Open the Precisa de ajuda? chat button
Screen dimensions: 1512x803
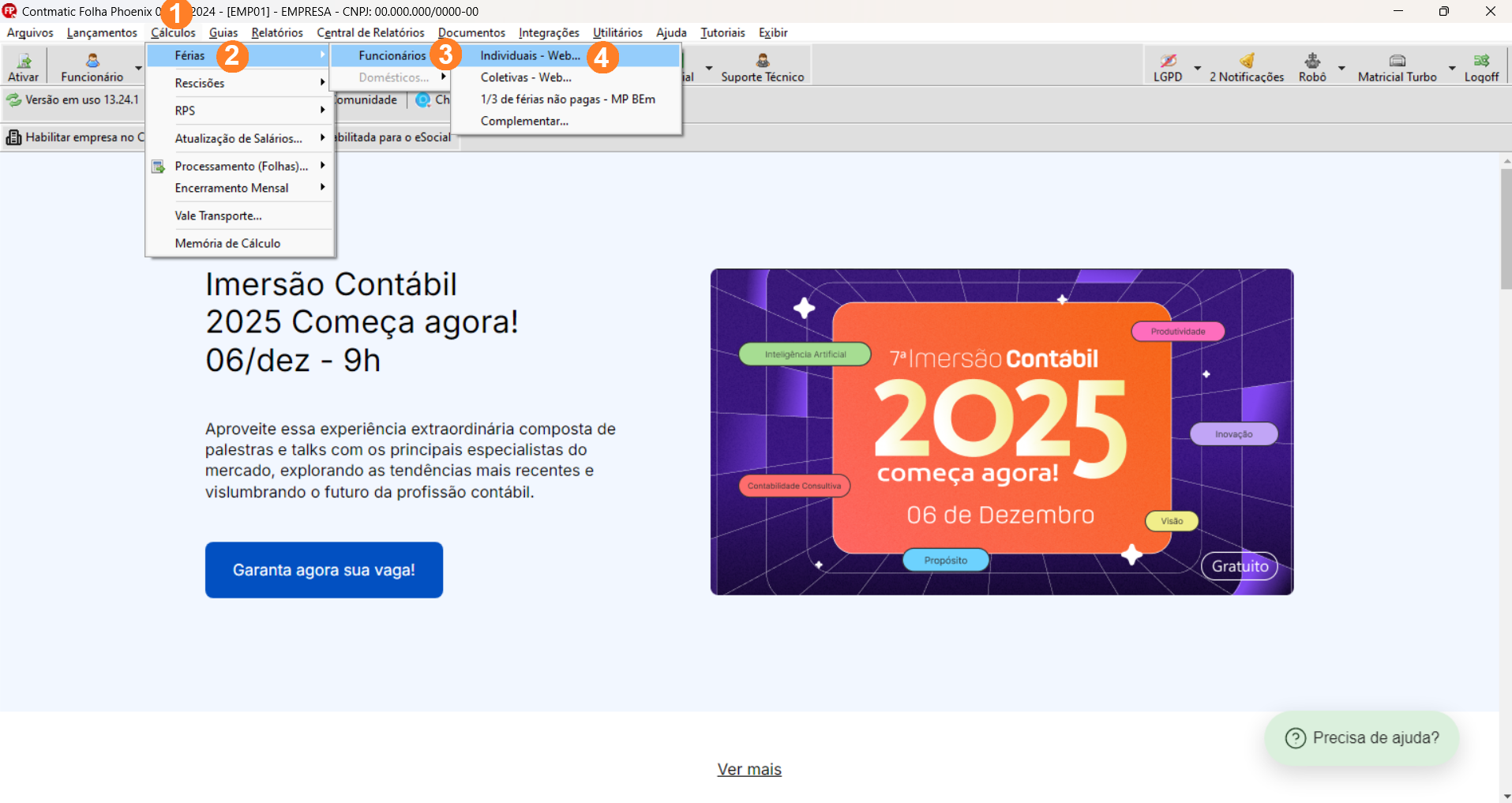pos(1362,738)
